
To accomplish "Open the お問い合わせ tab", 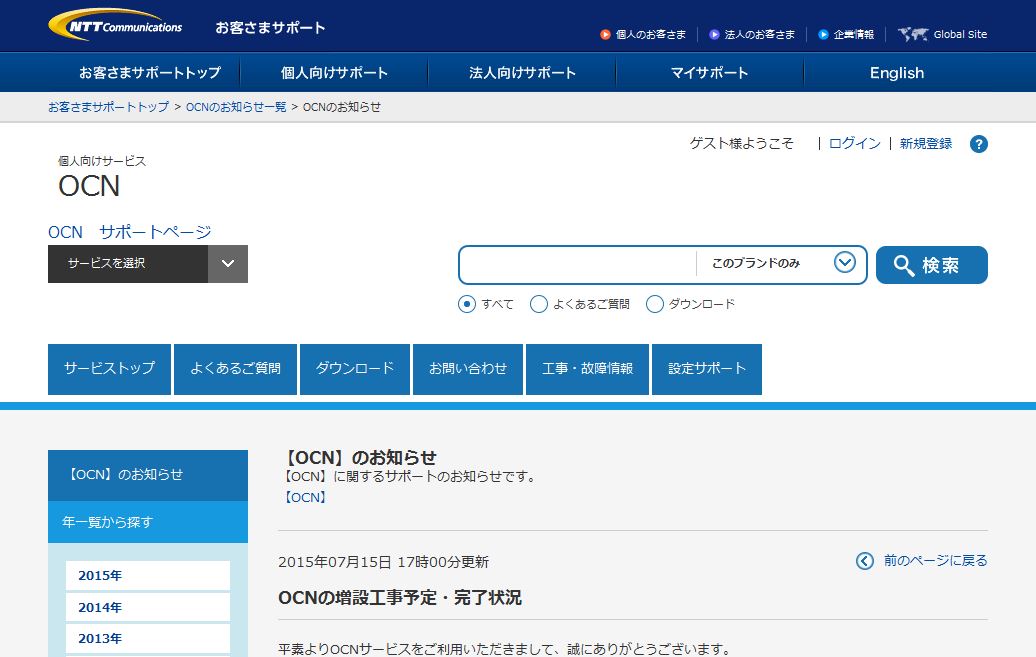I will pos(468,369).
